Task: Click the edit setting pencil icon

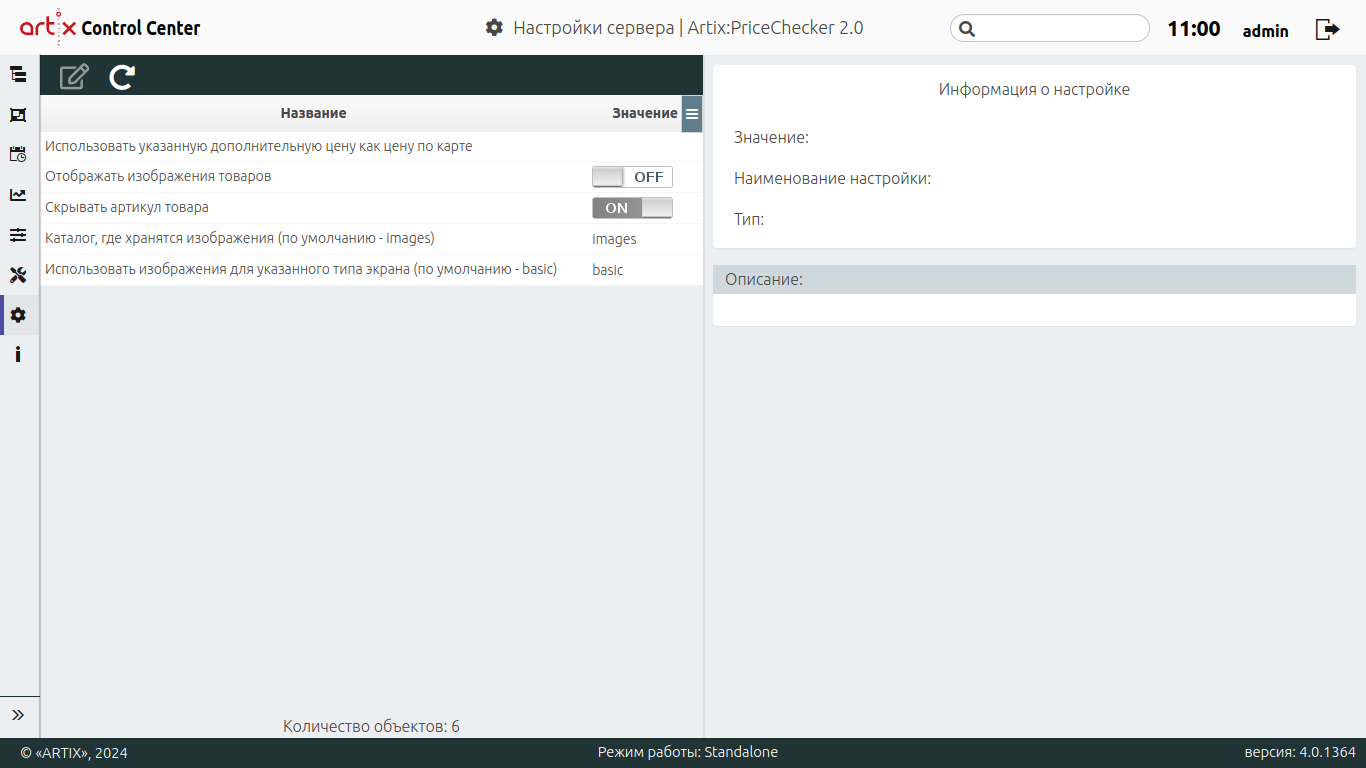Action: pyautogui.click(x=74, y=77)
